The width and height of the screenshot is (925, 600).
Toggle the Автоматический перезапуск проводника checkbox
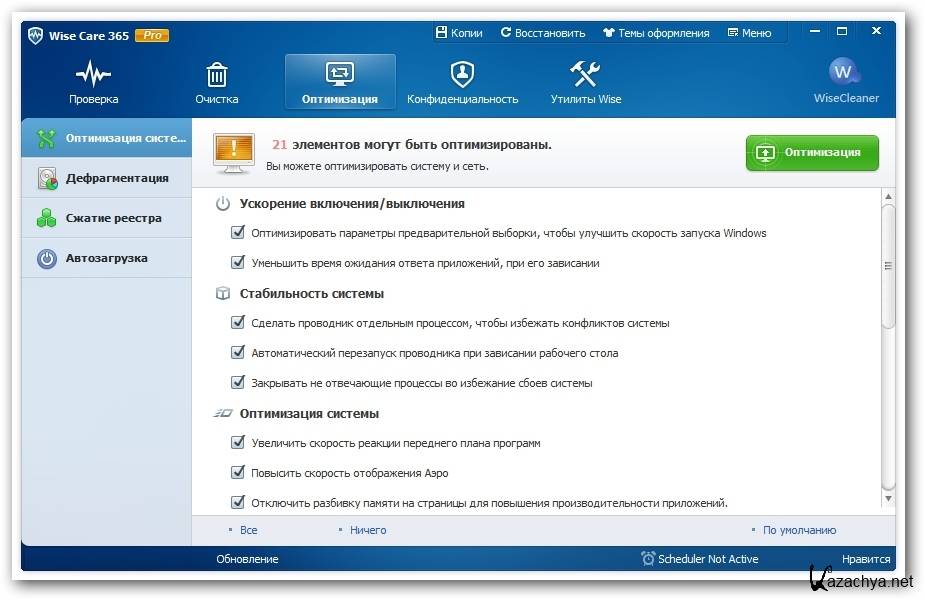(x=238, y=353)
